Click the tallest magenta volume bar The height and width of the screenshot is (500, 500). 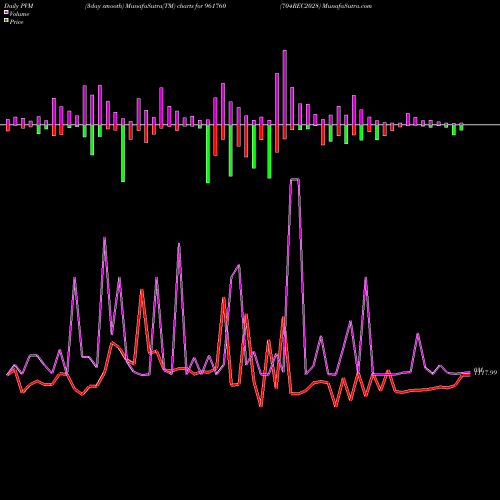(285, 88)
